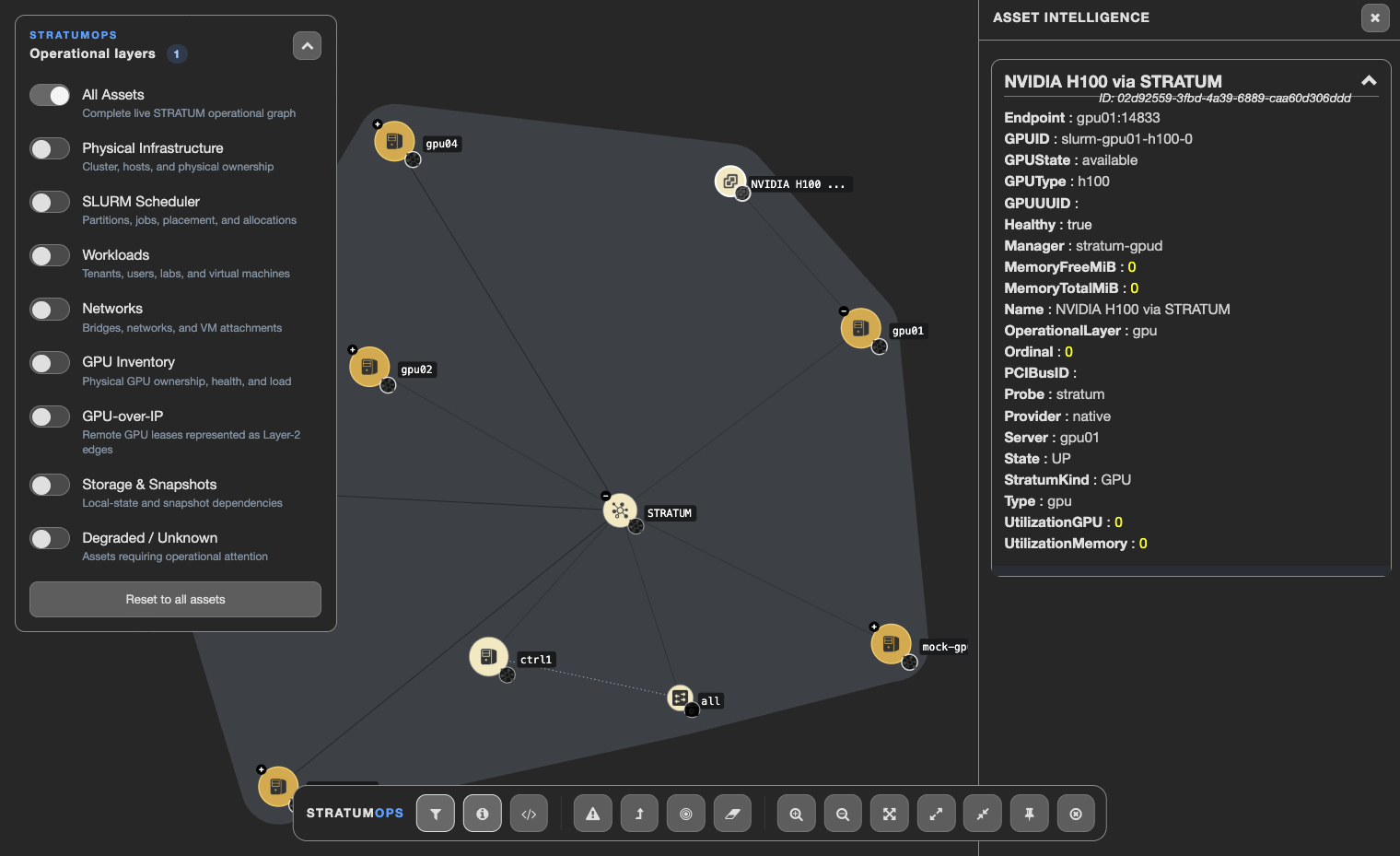Viewport: 1400px width, 856px height.
Task: Click the Manager value stratum-gpud
Action: click(x=1119, y=246)
